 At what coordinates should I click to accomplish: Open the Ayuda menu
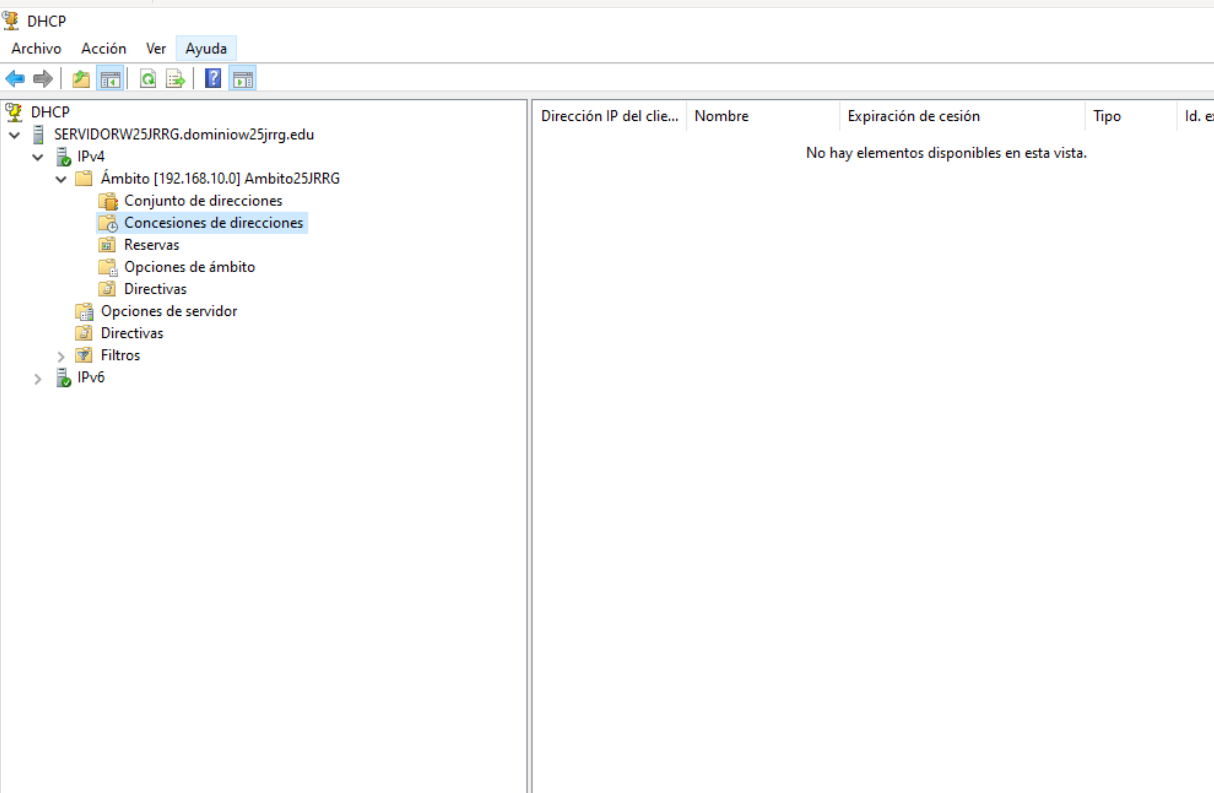pyautogui.click(x=206, y=48)
